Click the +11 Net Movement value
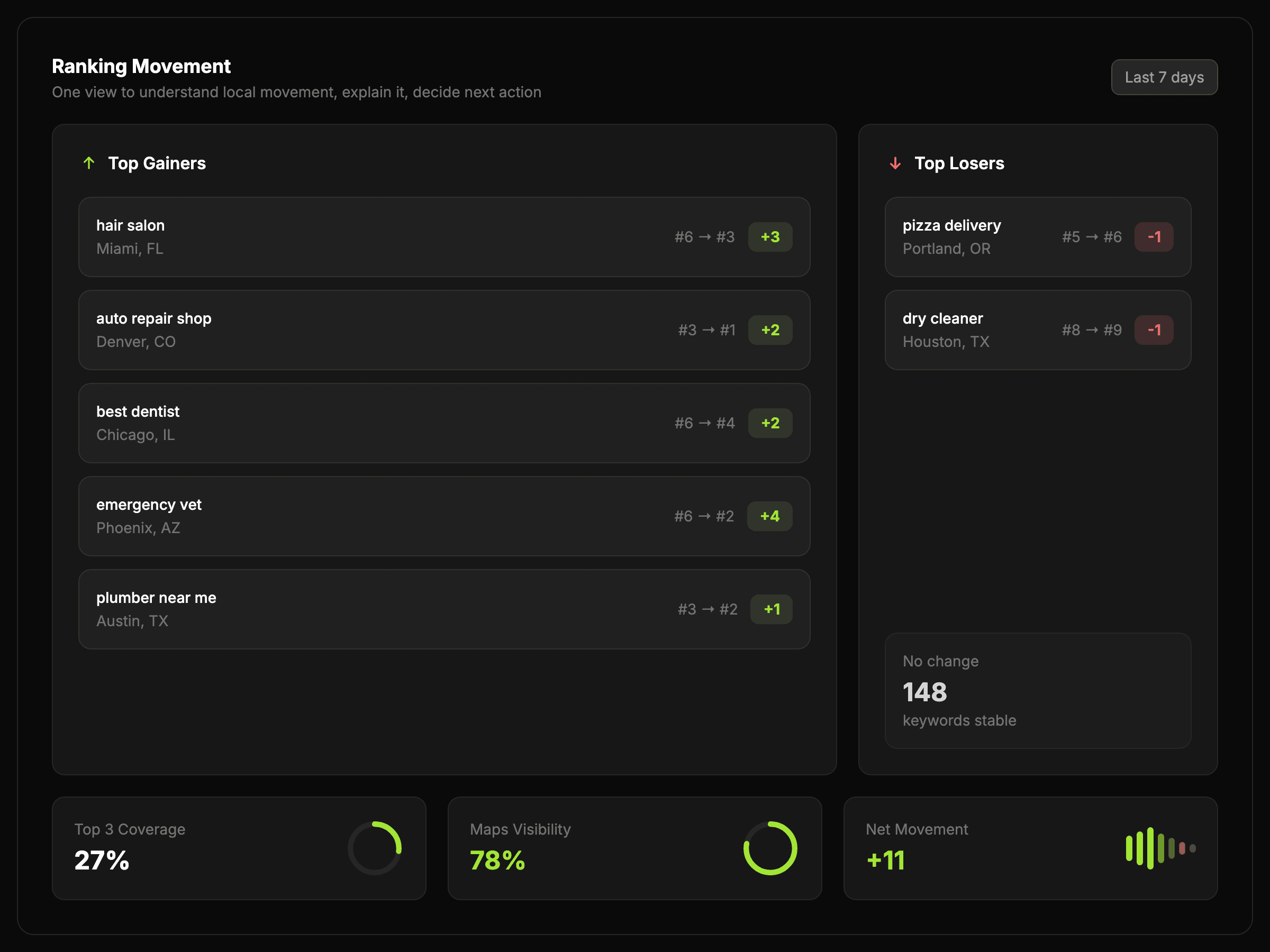The width and height of the screenshot is (1270, 952). click(x=885, y=860)
